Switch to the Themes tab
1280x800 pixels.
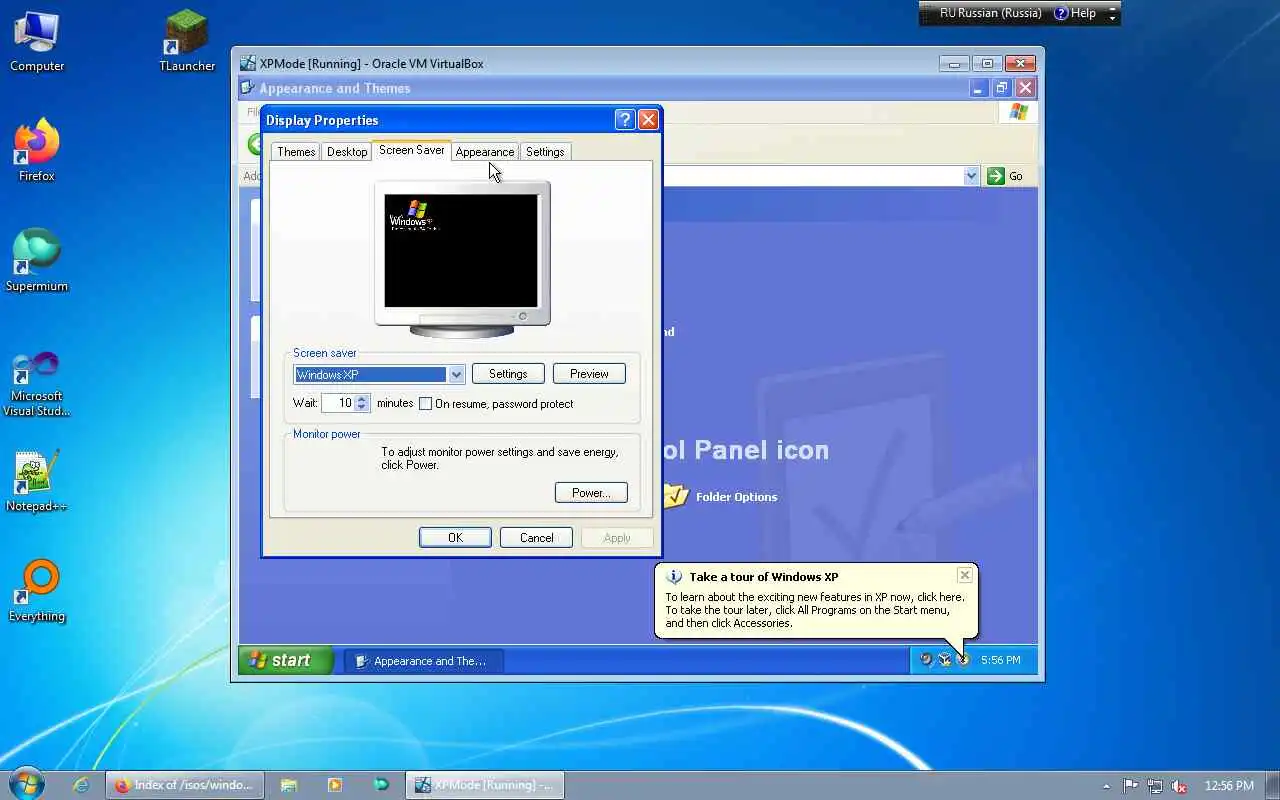296,152
